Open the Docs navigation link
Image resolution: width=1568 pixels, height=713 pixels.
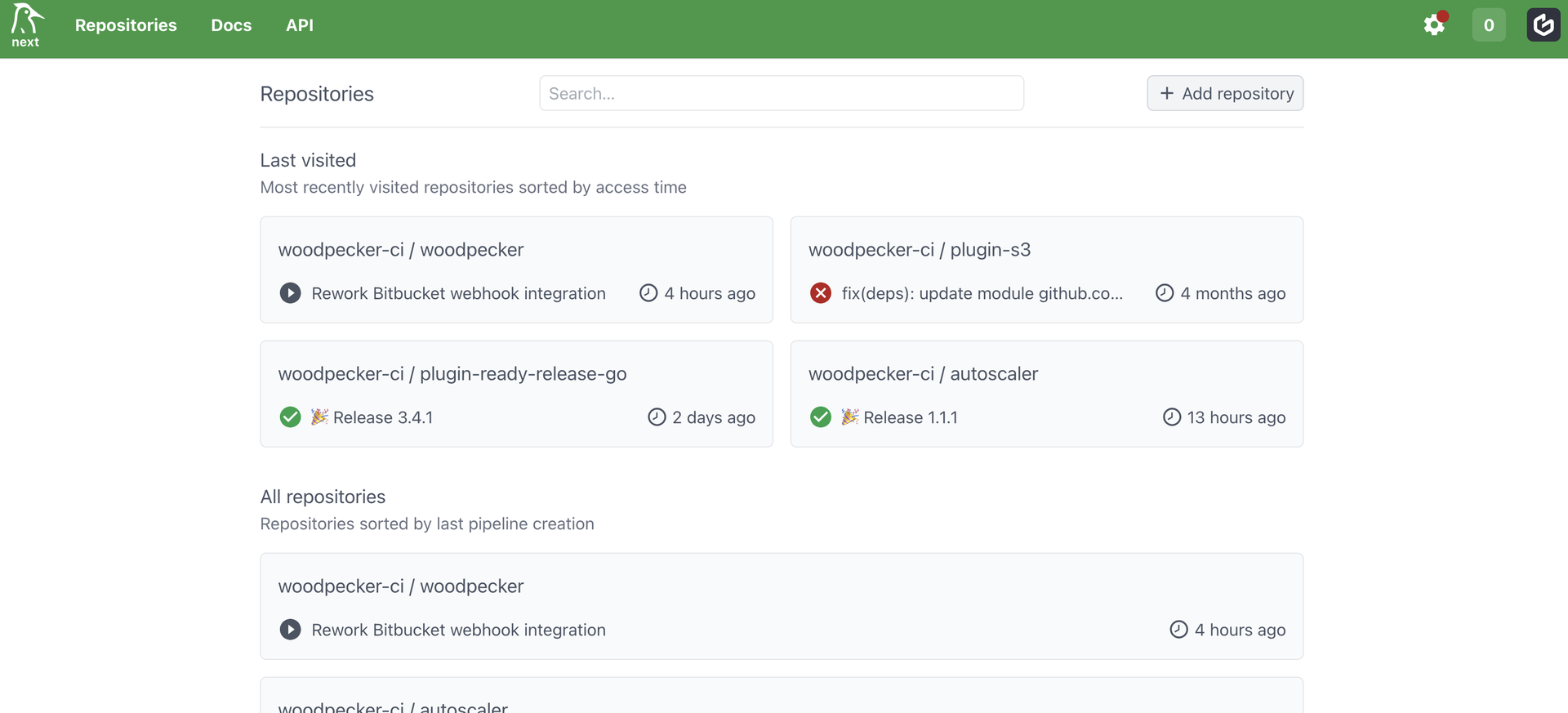(231, 25)
